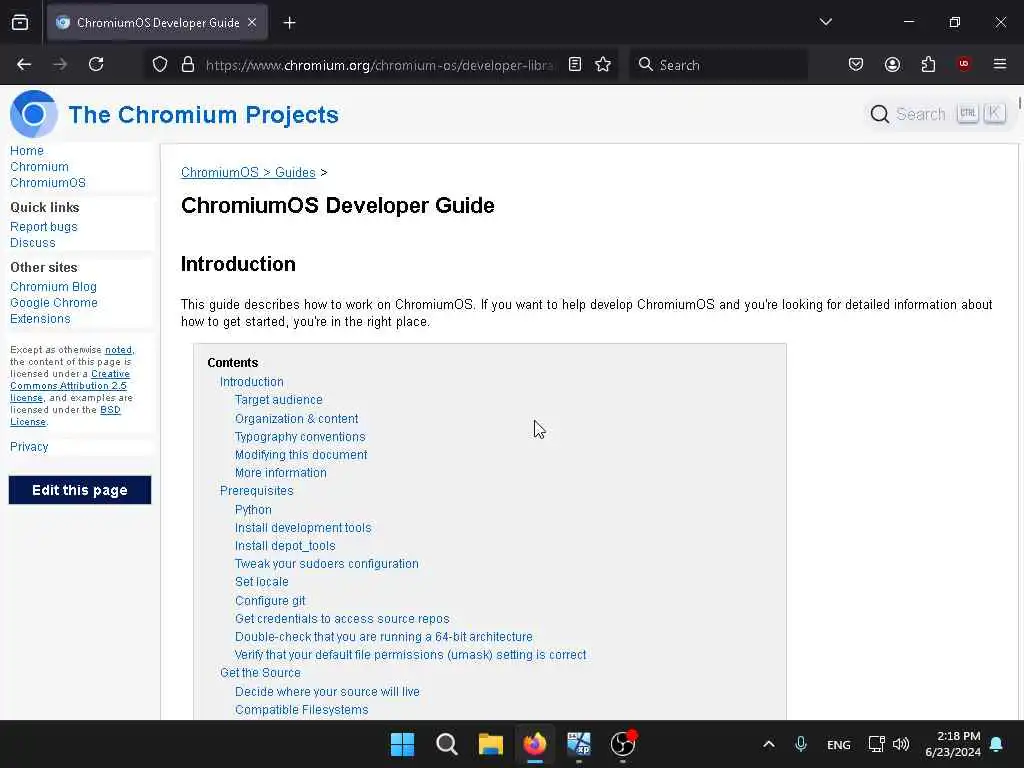The image size is (1024, 768).
Task: Open Extensions sidebar link
Action: coord(40,319)
